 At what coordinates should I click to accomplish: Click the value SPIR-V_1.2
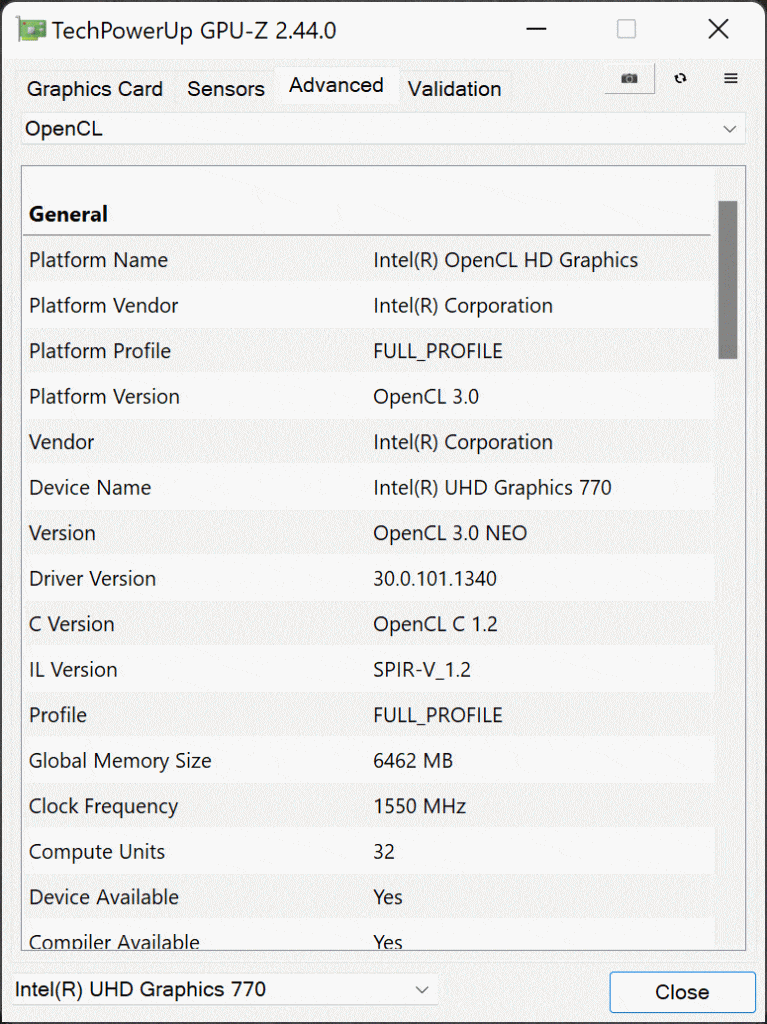coord(422,669)
